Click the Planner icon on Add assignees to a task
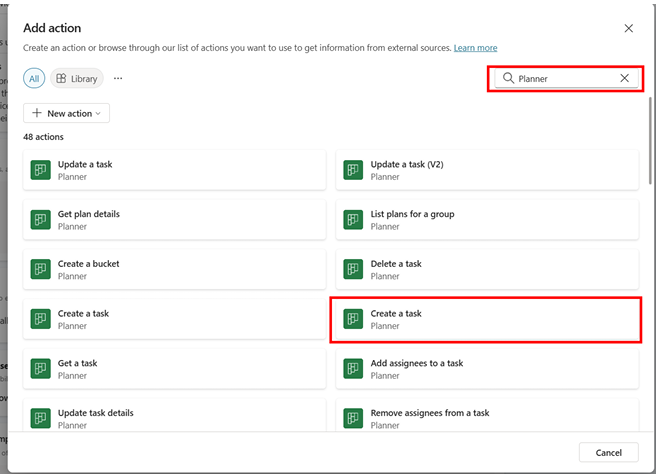The image size is (659, 476). coord(353,369)
